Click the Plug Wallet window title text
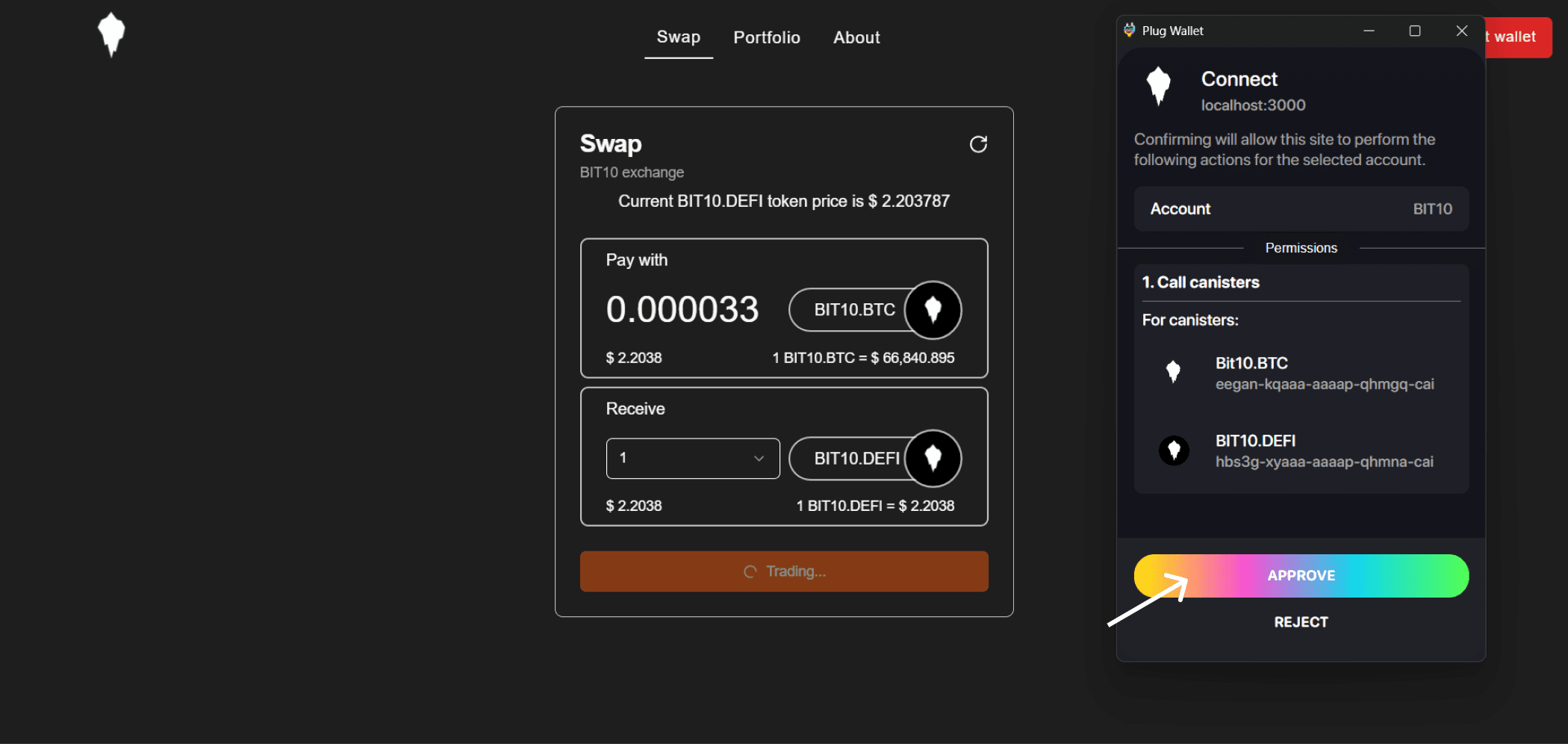Image resolution: width=1568 pixels, height=744 pixels. tap(1173, 31)
